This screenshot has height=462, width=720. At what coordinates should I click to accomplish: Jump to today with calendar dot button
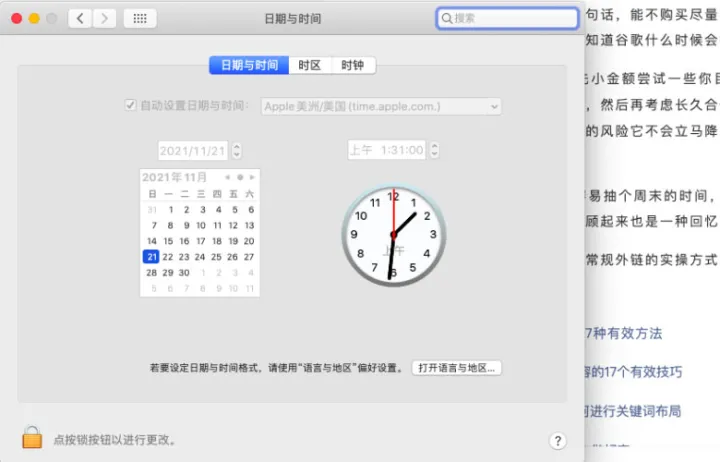[x=240, y=177]
